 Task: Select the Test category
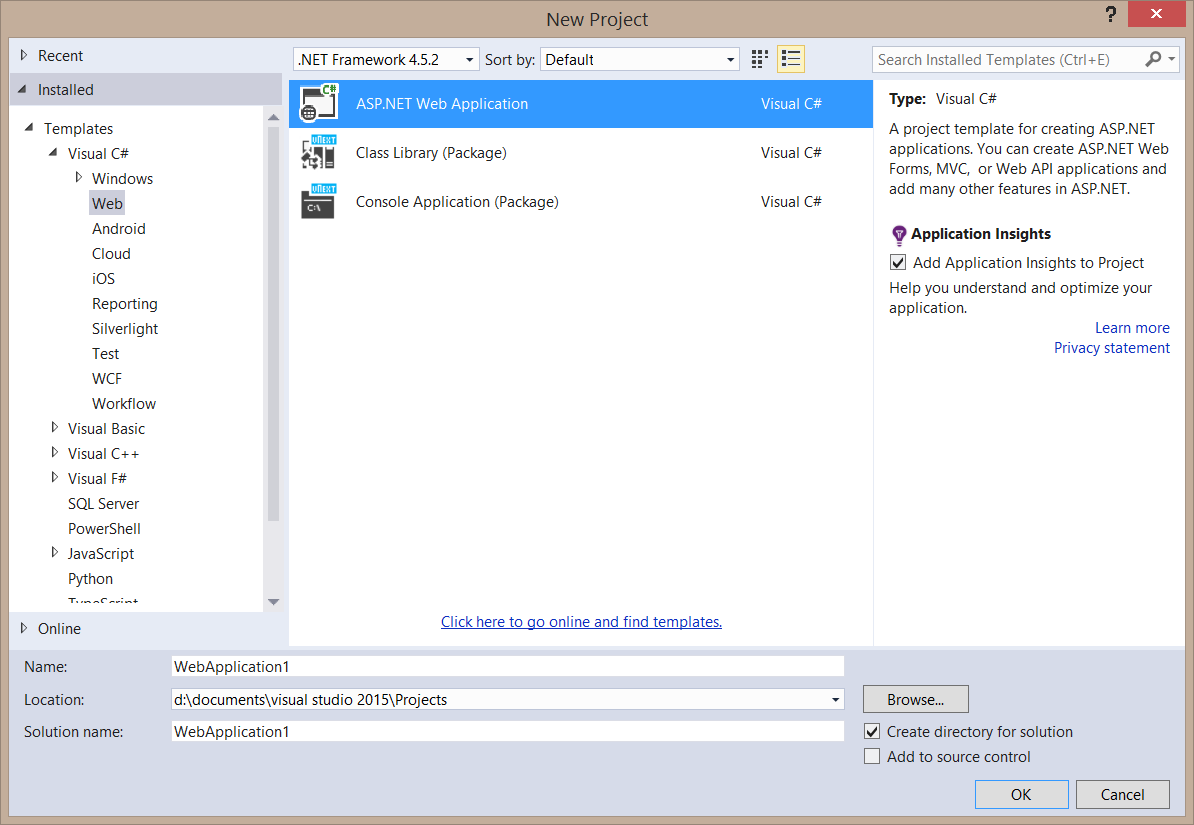tap(105, 354)
